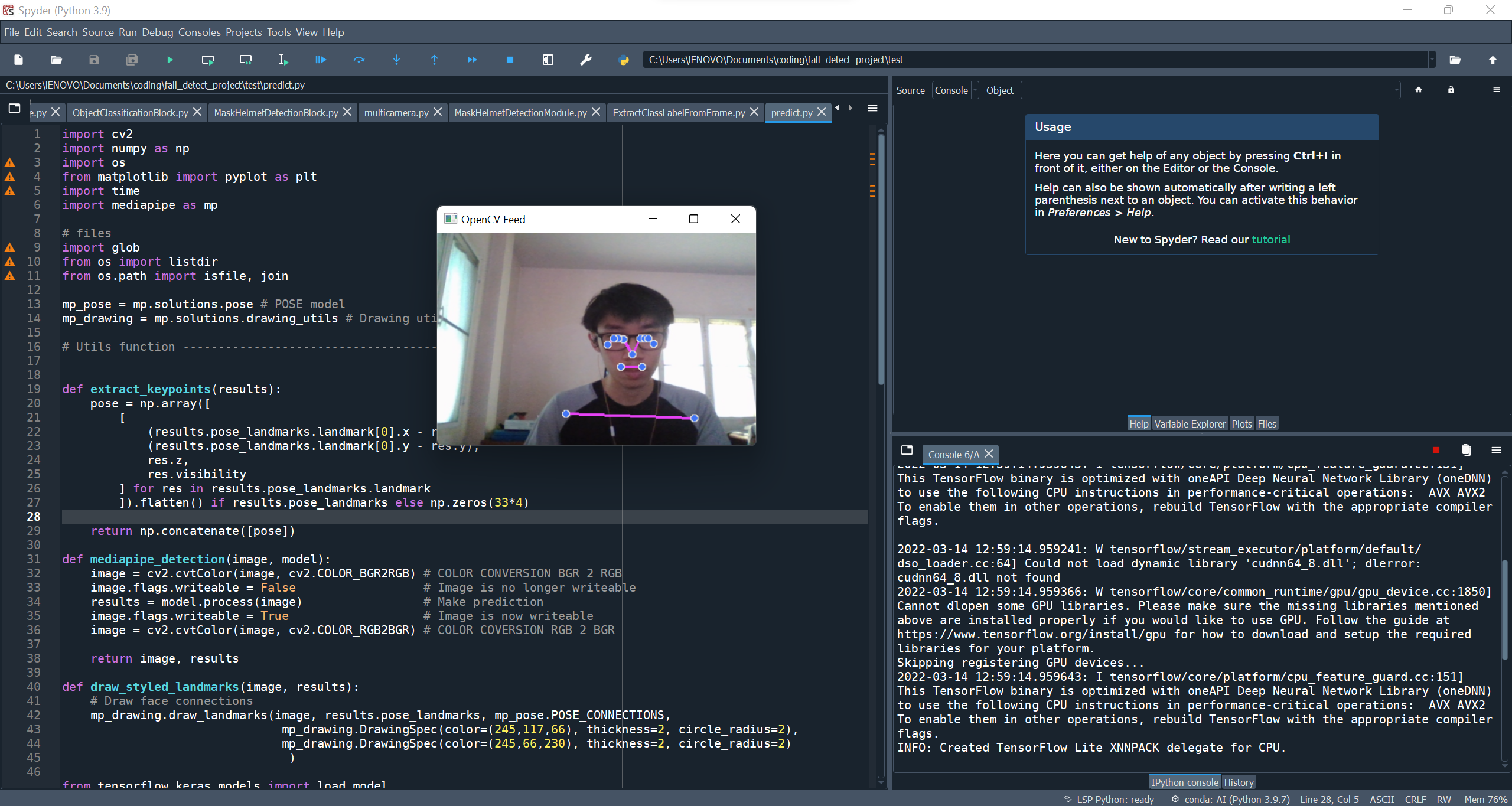
Task: Open the Debug menu
Action: coord(157,32)
